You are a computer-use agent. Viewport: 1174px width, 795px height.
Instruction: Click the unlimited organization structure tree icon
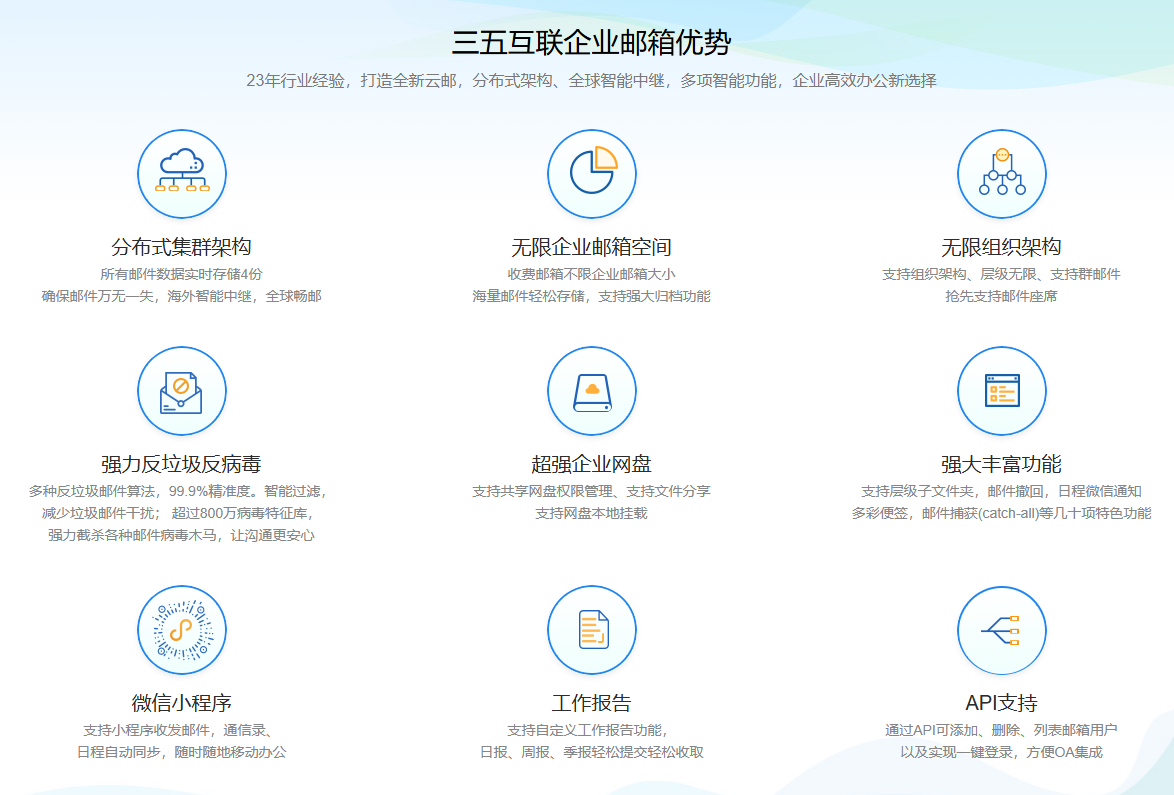(x=1001, y=174)
